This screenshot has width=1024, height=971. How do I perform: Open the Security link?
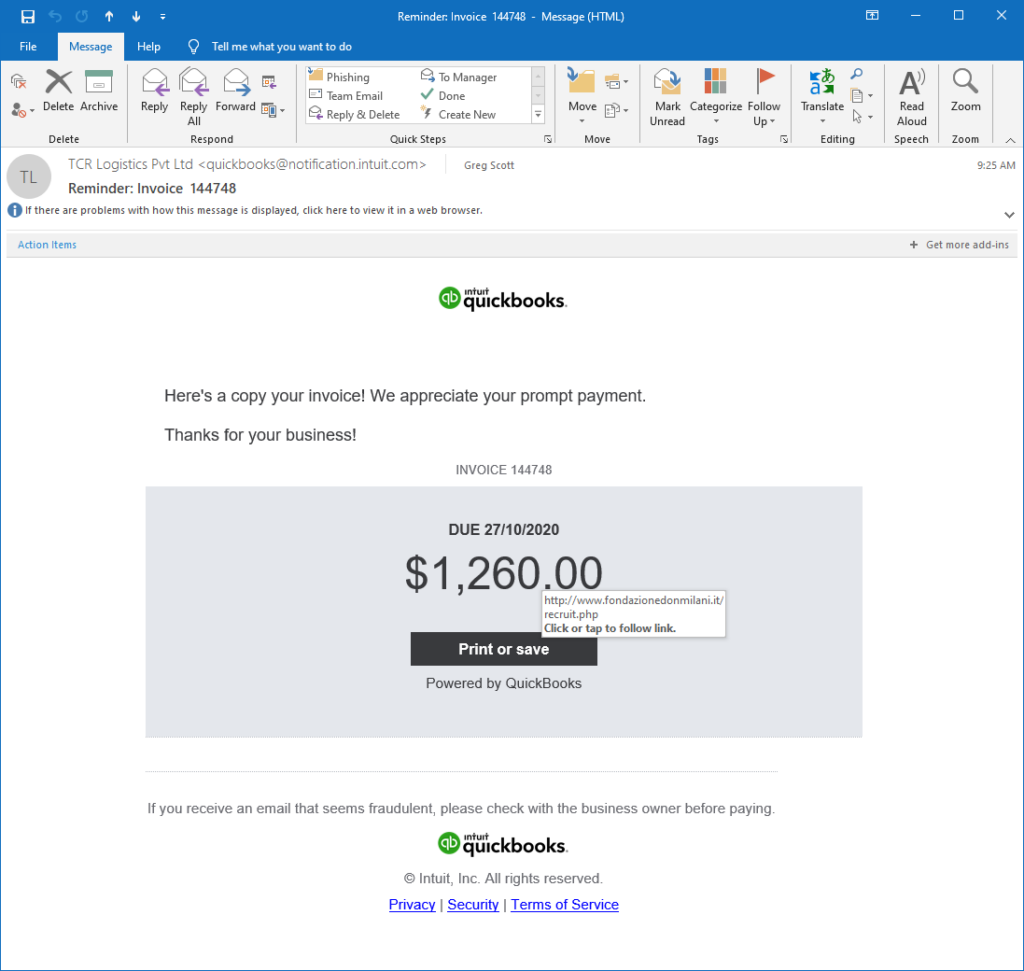(473, 904)
